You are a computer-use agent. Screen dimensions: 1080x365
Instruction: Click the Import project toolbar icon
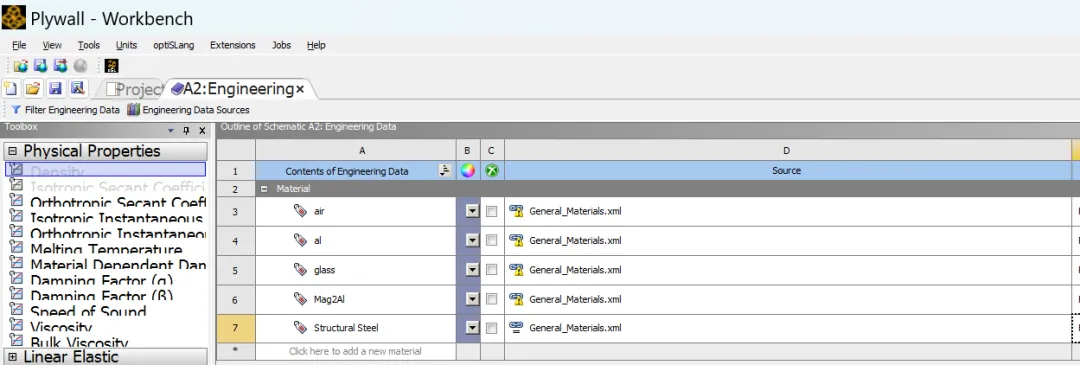click(x=21, y=66)
